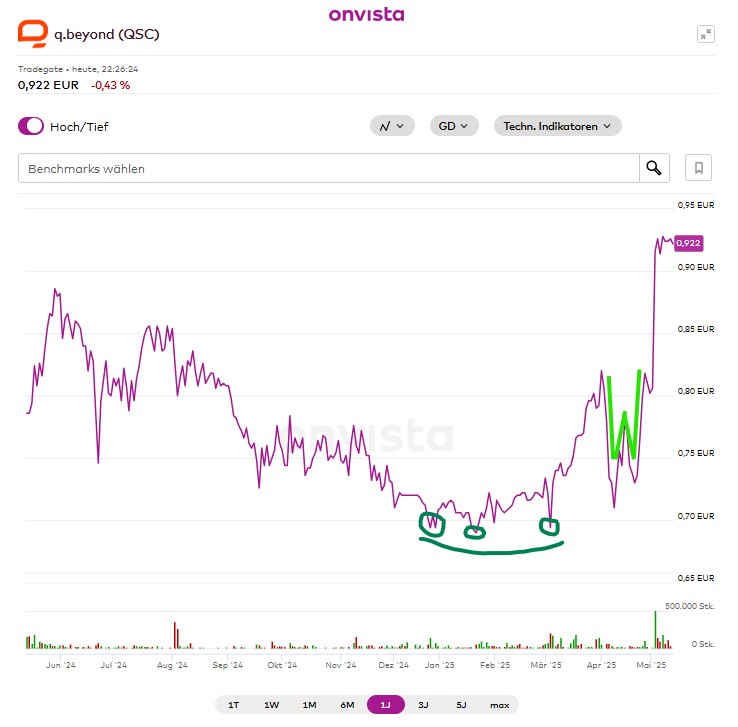Select the 5J time range
Viewport: 738px width, 727px height.
(461, 705)
